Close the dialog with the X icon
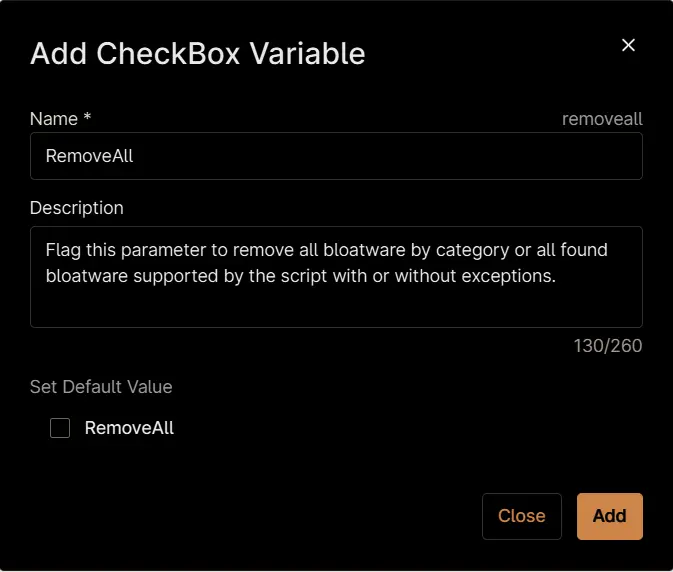This screenshot has height=572, width=673. [x=628, y=45]
